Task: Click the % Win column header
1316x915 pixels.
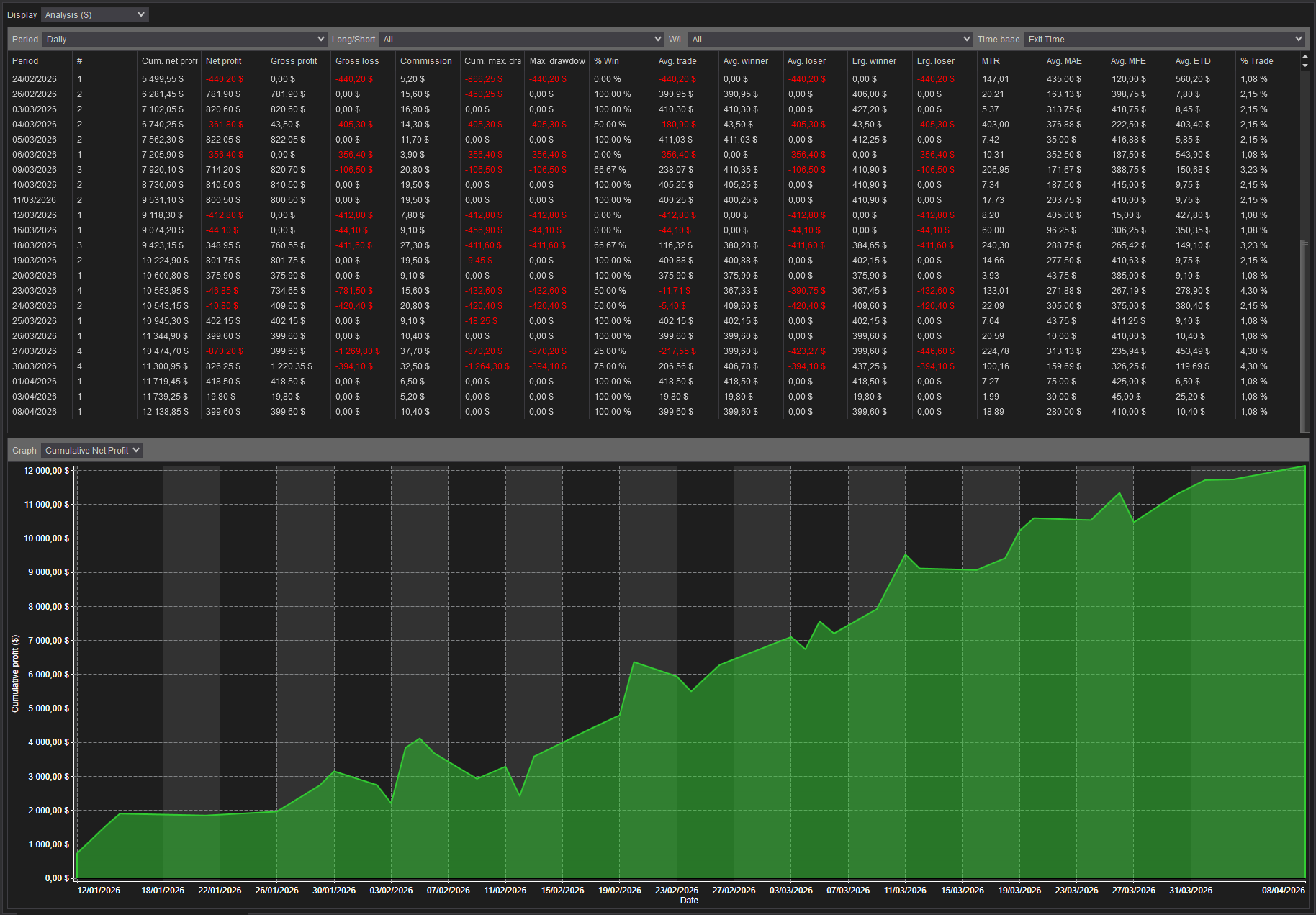Action: click(606, 61)
